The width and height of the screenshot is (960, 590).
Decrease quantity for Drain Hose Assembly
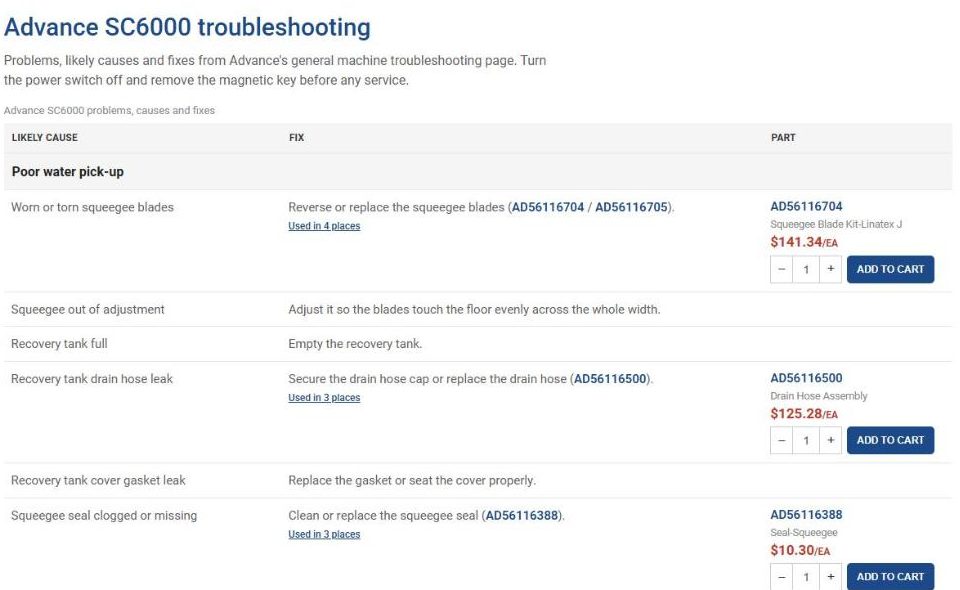[x=782, y=441]
